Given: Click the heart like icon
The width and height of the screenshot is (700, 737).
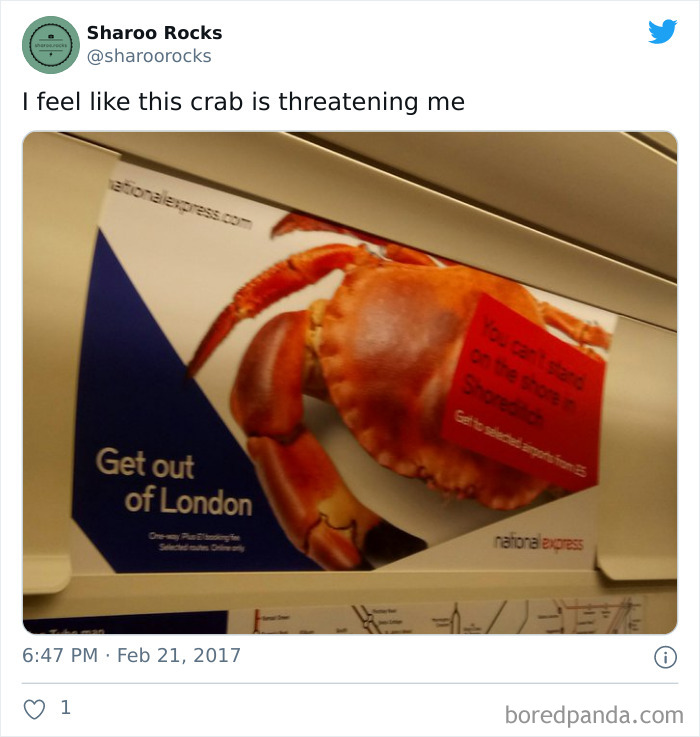Looking at the screenshot, I should pyautogui.click(x=34, y=709).
